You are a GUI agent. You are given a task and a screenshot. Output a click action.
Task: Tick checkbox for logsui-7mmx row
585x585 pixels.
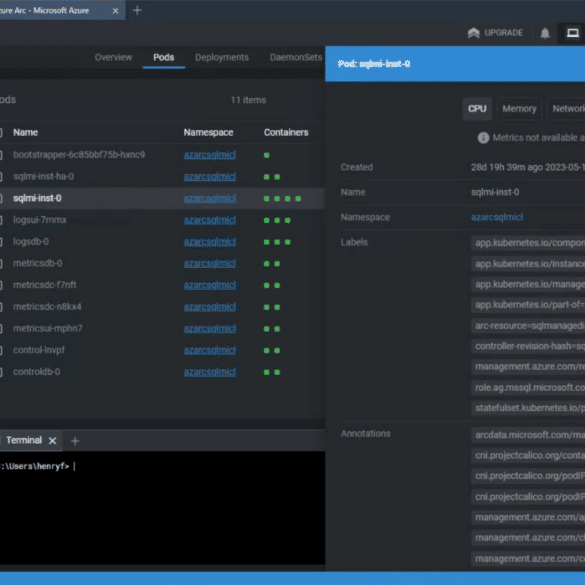pyautogui.click(x=1, y=220)
